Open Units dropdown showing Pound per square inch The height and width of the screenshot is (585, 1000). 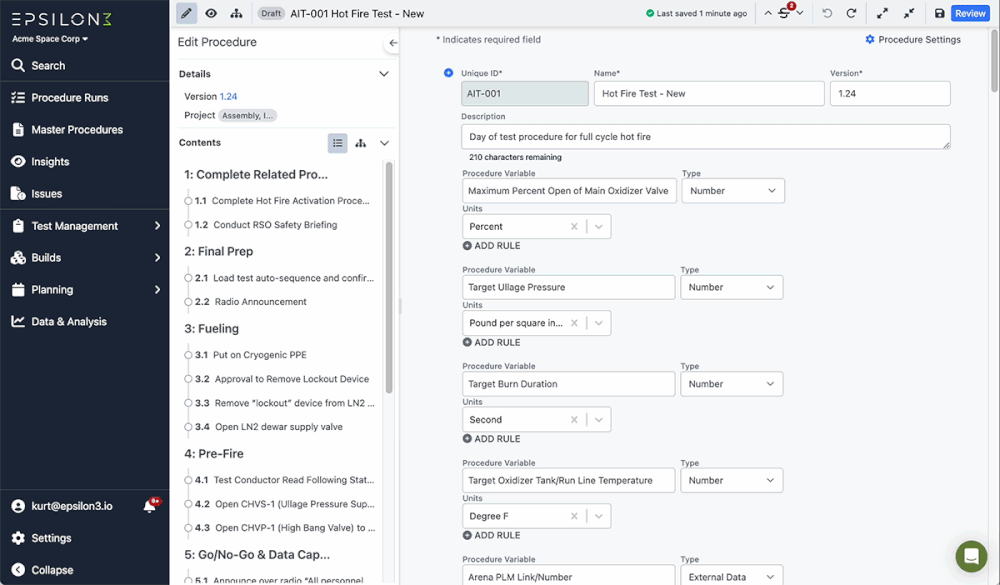[536, 323]
